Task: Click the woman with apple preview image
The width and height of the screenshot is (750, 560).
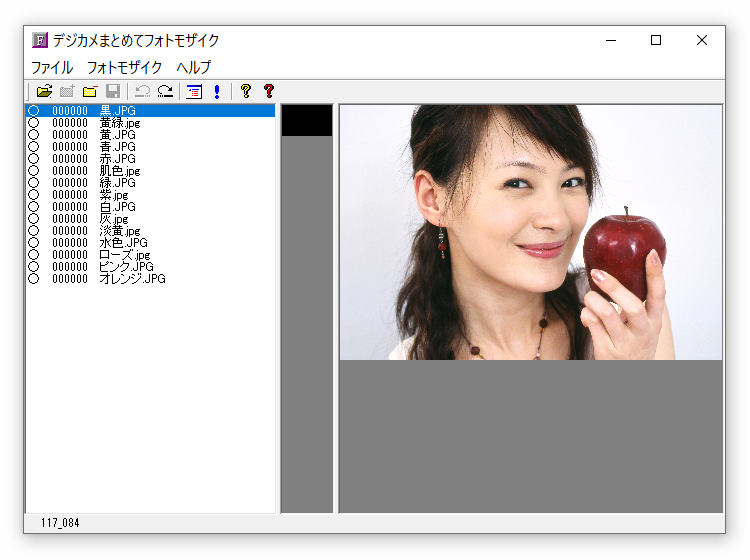Action: pos(531,232)
